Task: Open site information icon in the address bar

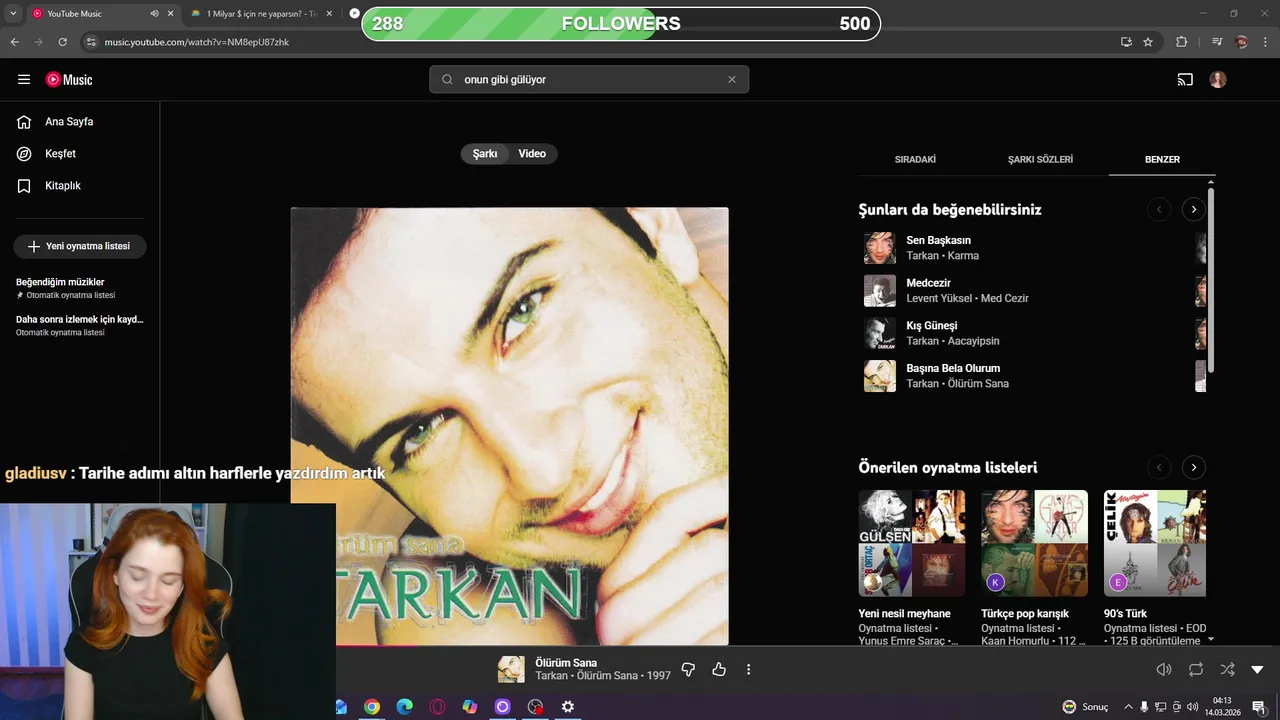Action: tap(91, 42)
